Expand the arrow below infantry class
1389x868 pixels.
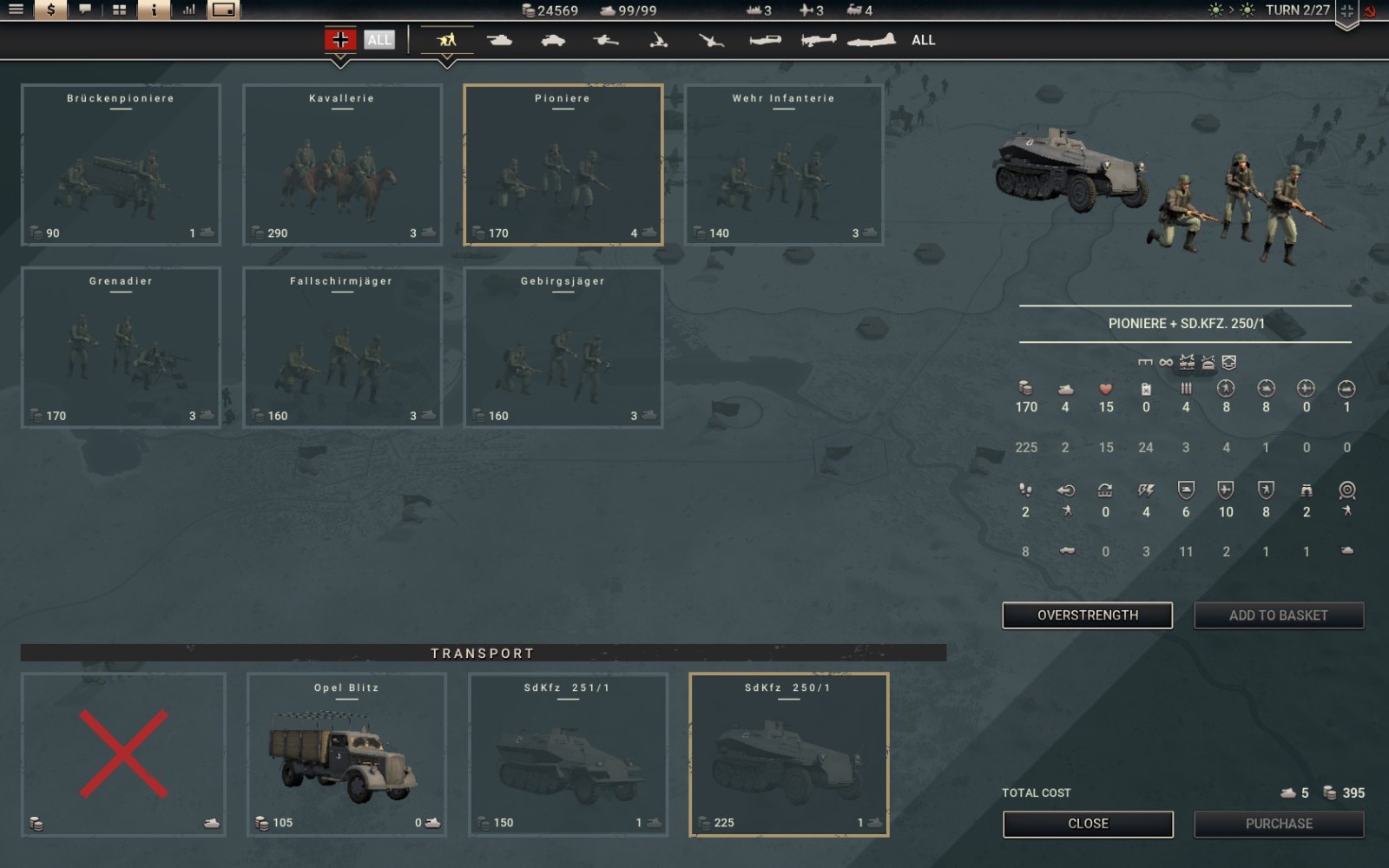pyautogui.click(x=446, y=62)
